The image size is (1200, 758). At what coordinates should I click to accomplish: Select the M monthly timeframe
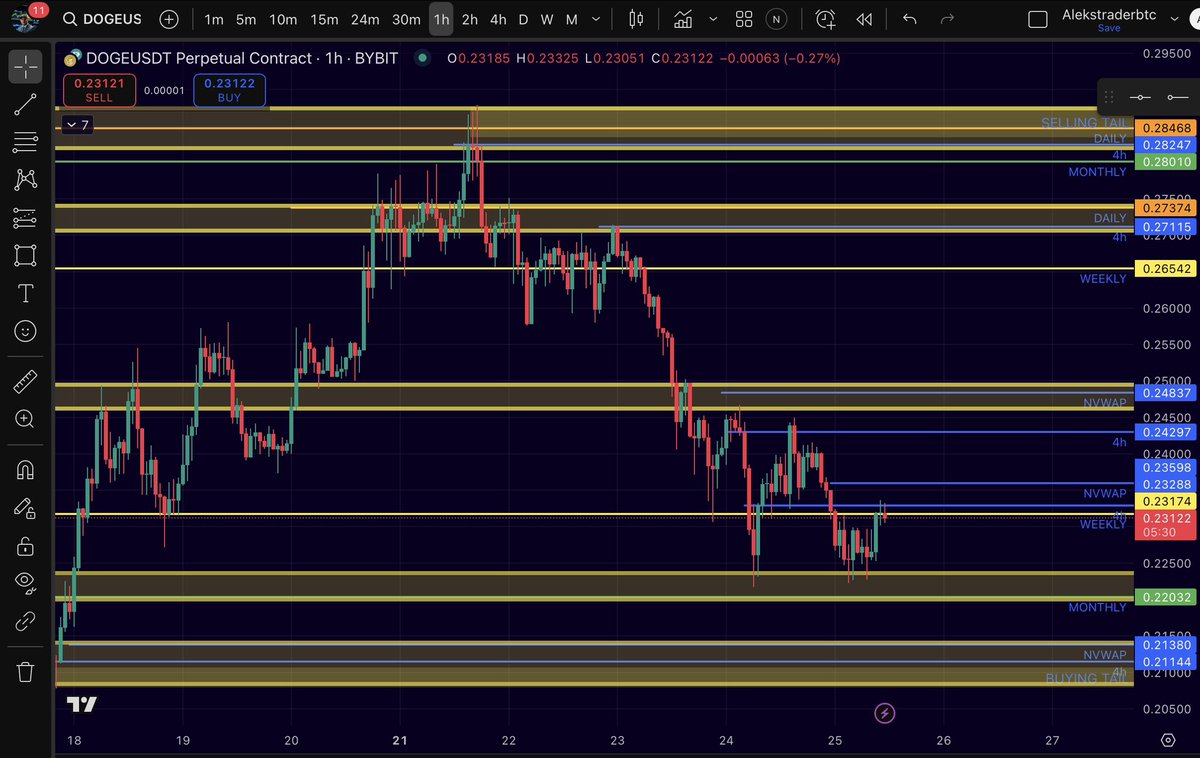coord(571,19)
